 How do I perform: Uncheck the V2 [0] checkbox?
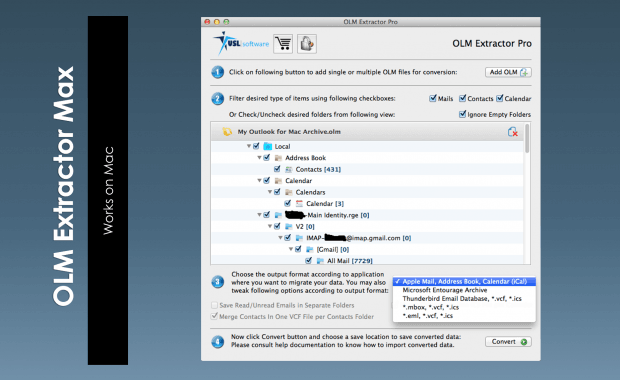pyautogui.click(x=277, y=226)
